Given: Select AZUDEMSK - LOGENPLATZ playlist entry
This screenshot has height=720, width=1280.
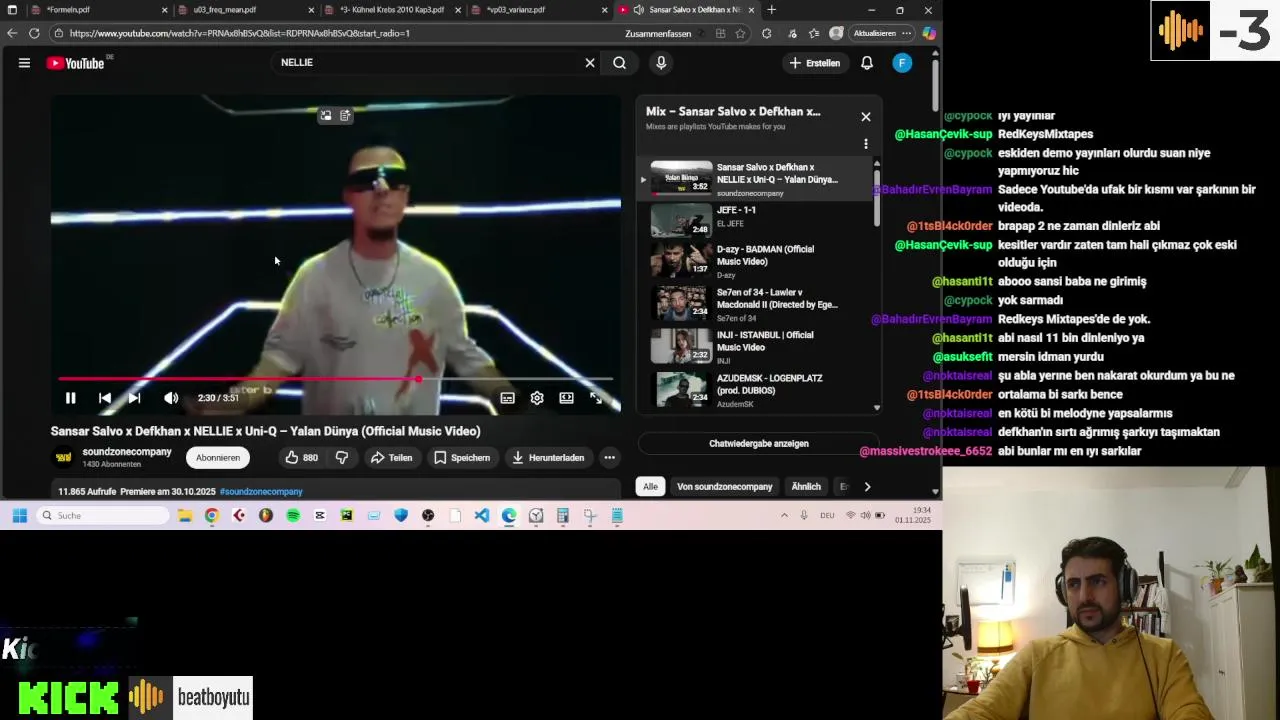Looking at the screenshot, I should [x=755, y=390].
